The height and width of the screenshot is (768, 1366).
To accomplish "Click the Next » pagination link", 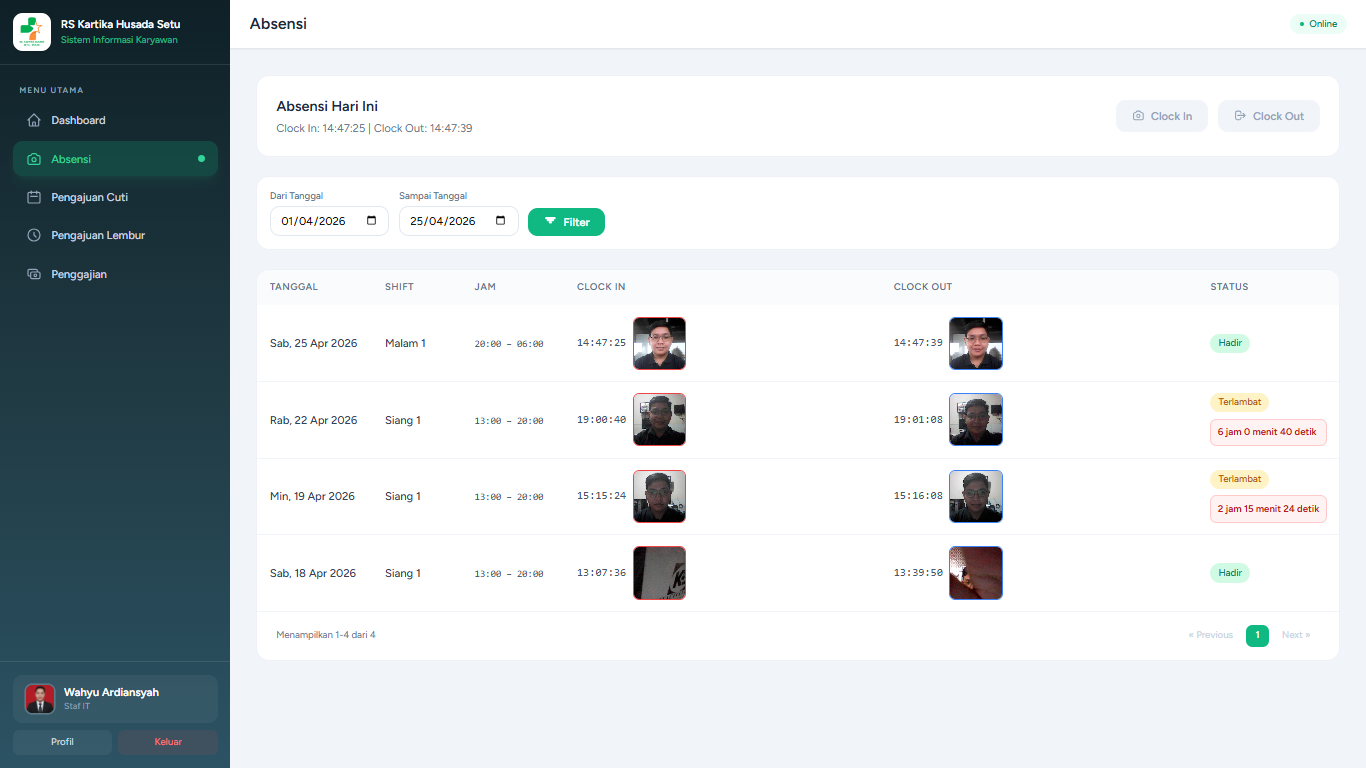I will point(1296,635).
